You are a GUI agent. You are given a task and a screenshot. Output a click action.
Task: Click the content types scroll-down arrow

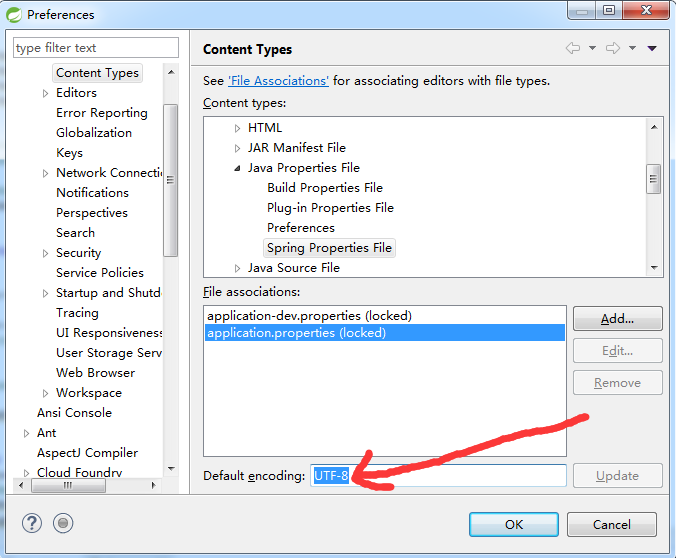tap(654, 268)
